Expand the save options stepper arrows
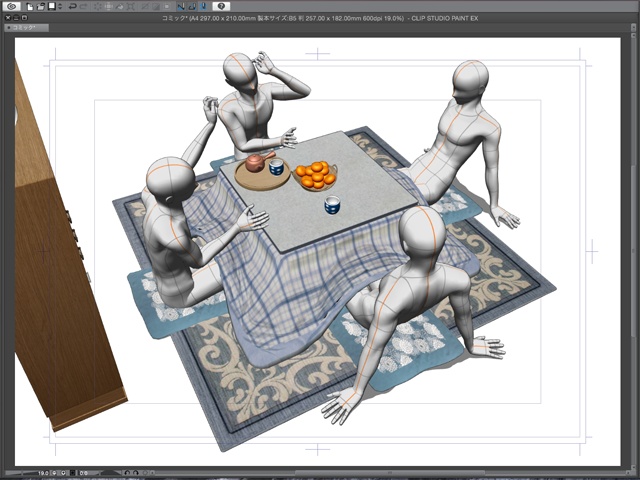 pos(60,7)
